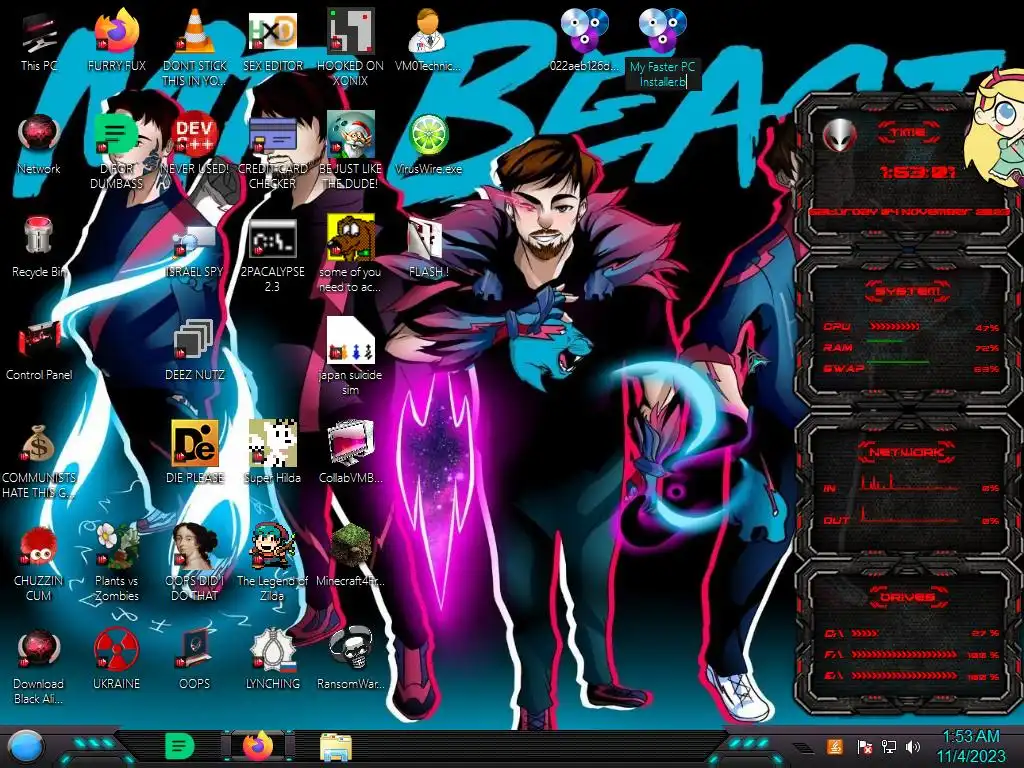Open the Network desktop icon
This screenshot has height=768, width=1024.
pos(39,144)
